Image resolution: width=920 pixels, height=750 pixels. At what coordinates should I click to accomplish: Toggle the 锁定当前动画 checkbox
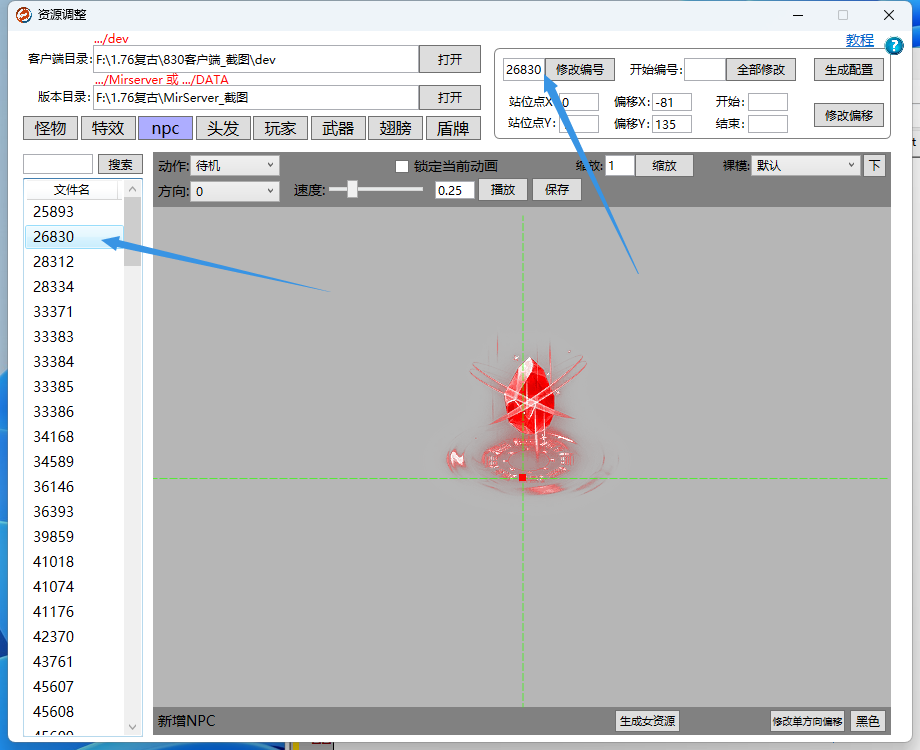pyautogui.click(x=402, y=166)
